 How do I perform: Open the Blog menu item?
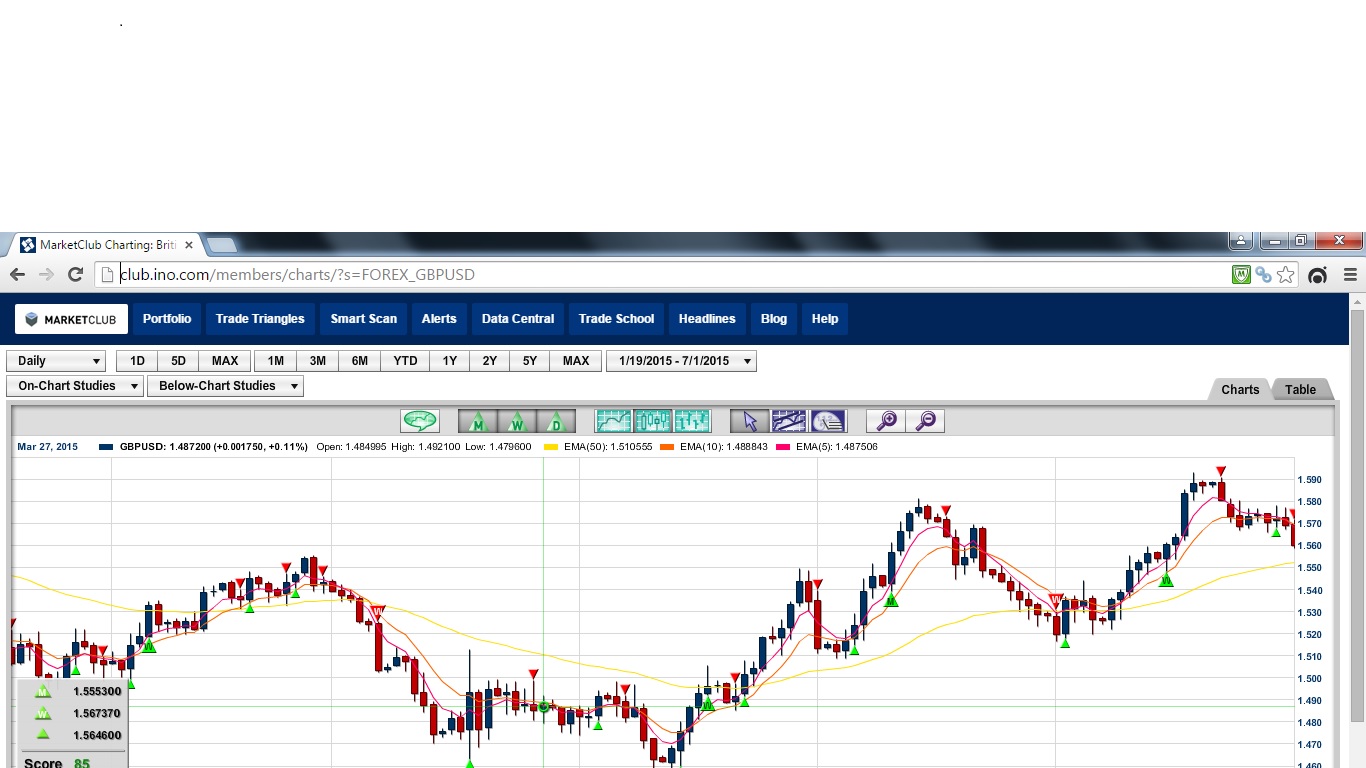click(x=774, y=319)
